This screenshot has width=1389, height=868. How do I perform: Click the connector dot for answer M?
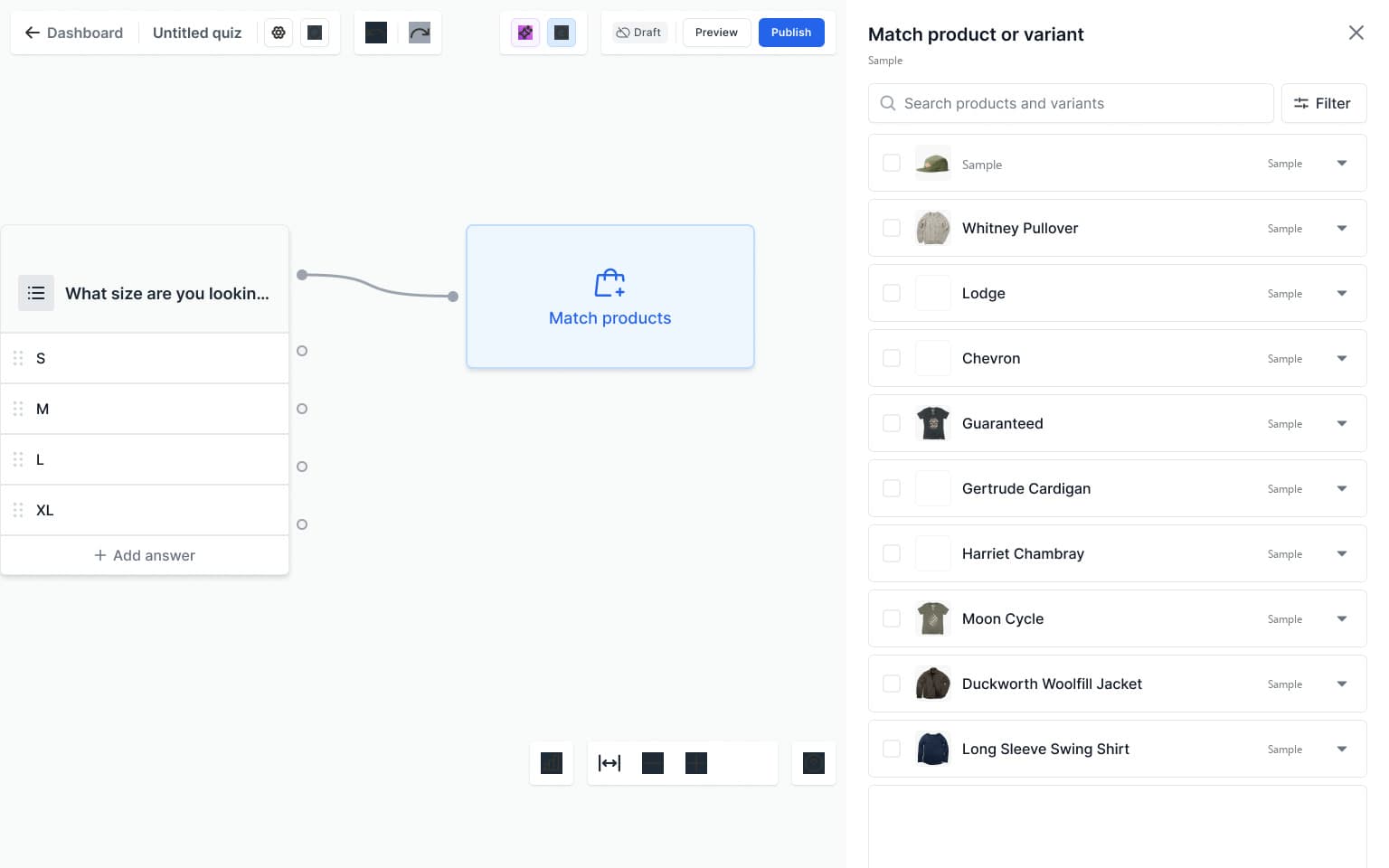pyautogui.click(x=302, y=409)
